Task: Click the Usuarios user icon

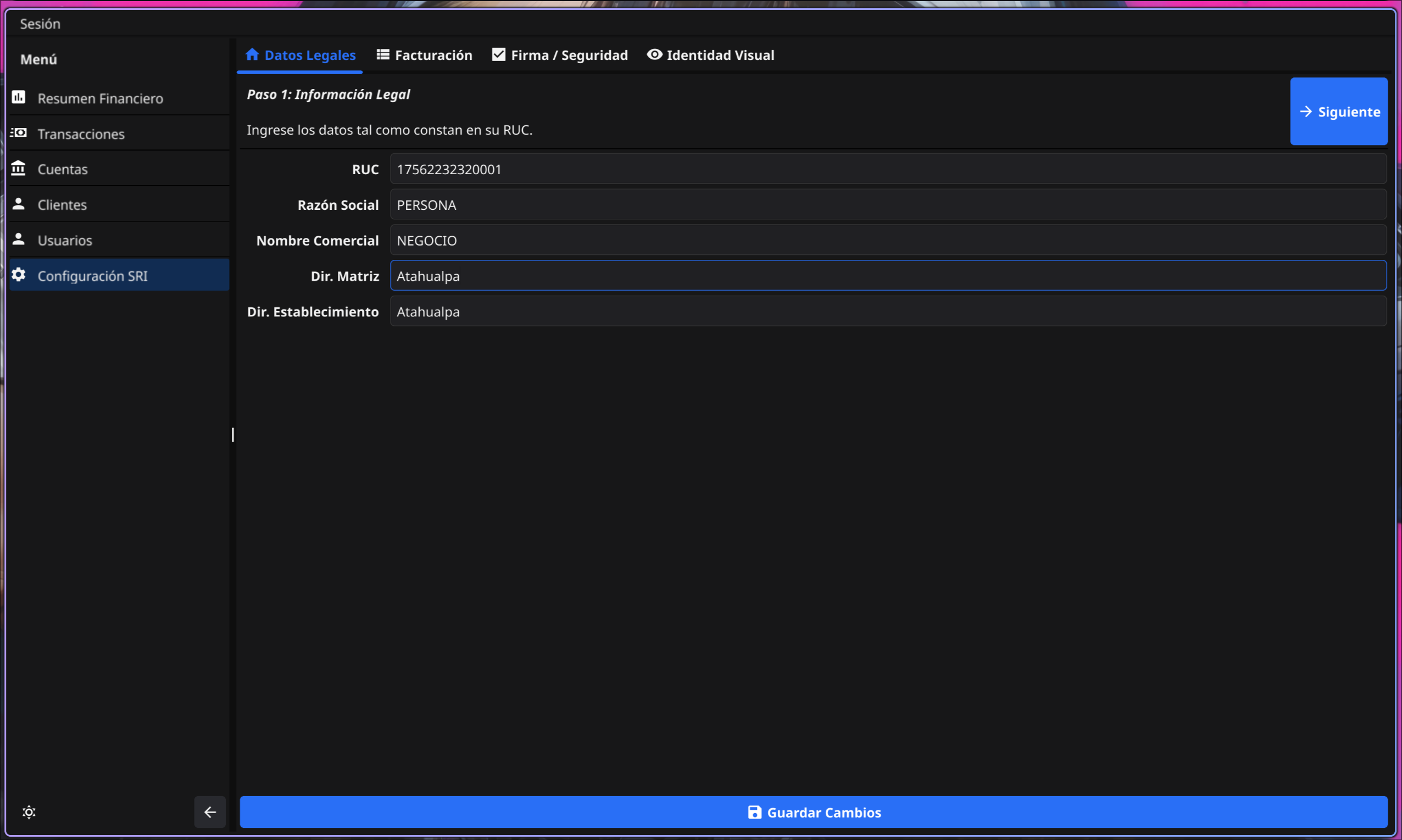Action: [x=19, y=240]
